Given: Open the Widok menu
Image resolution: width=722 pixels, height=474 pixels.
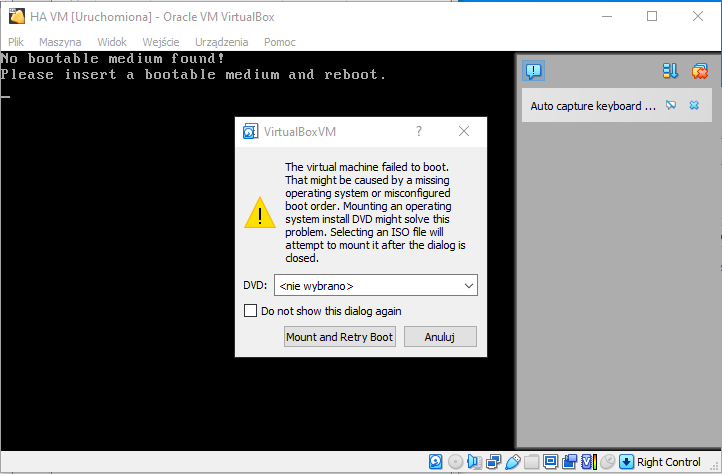Looking at the screenshot, I should click(x=112, y=42).
